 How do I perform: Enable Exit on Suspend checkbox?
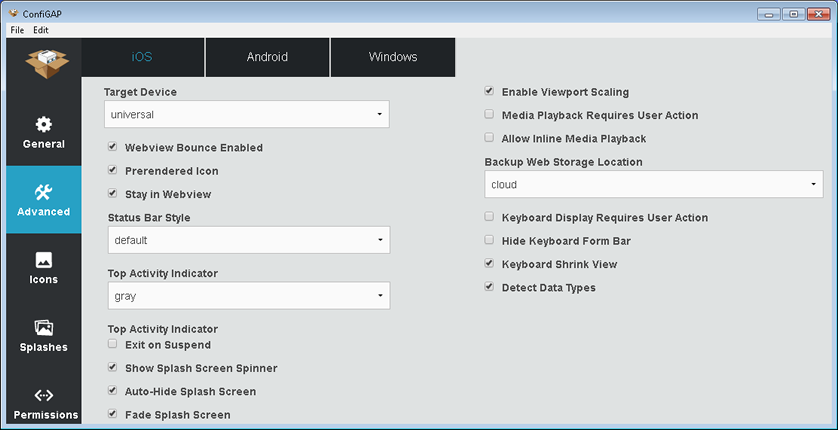112,344
